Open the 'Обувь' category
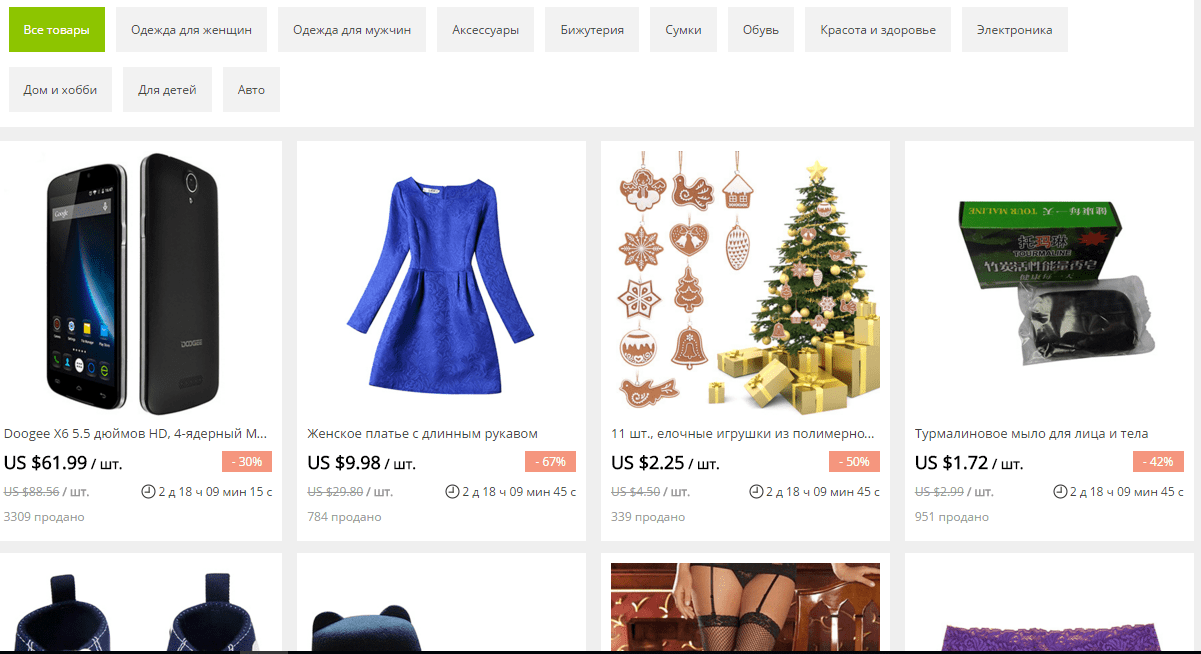1201x654 pixels. 761,30
